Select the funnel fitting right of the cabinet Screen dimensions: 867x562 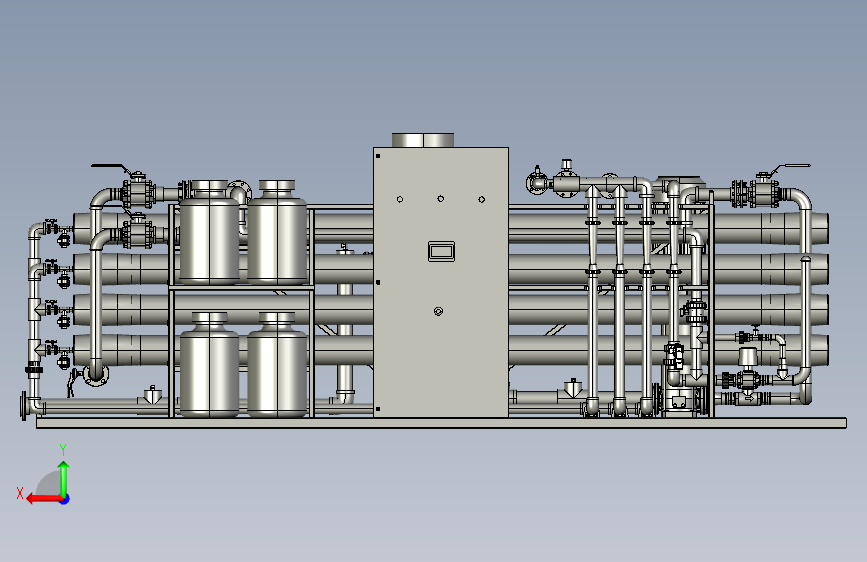573,388
